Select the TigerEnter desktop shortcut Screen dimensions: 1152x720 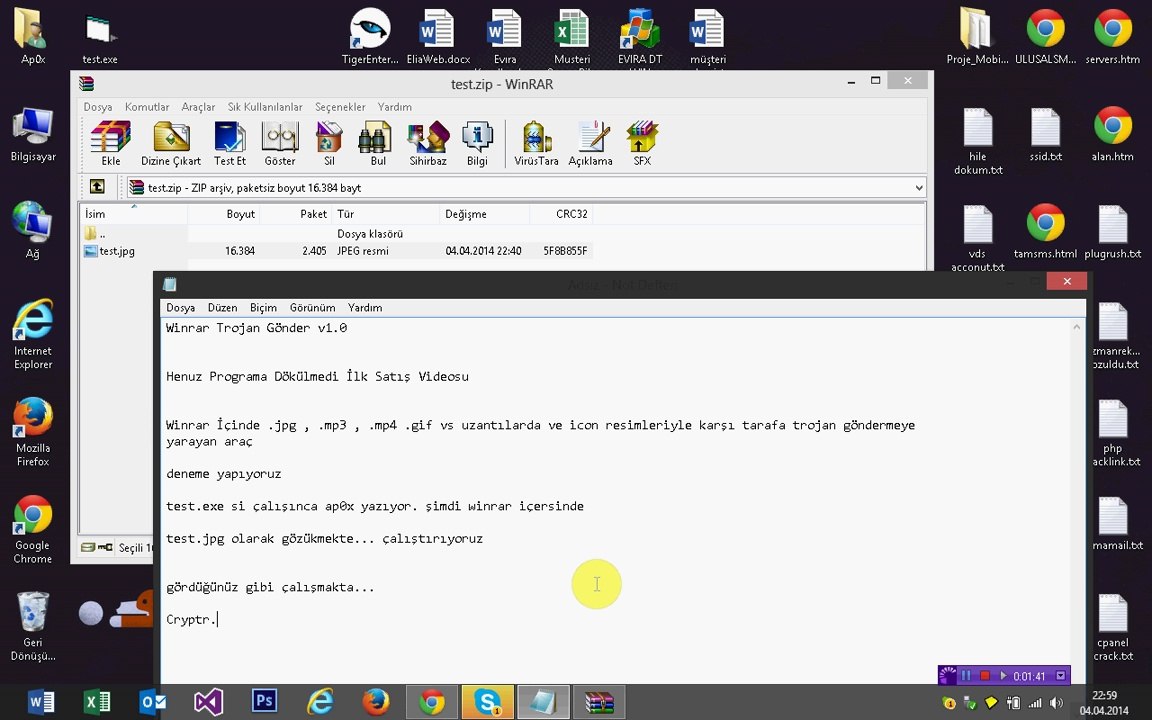click(370, 37)
